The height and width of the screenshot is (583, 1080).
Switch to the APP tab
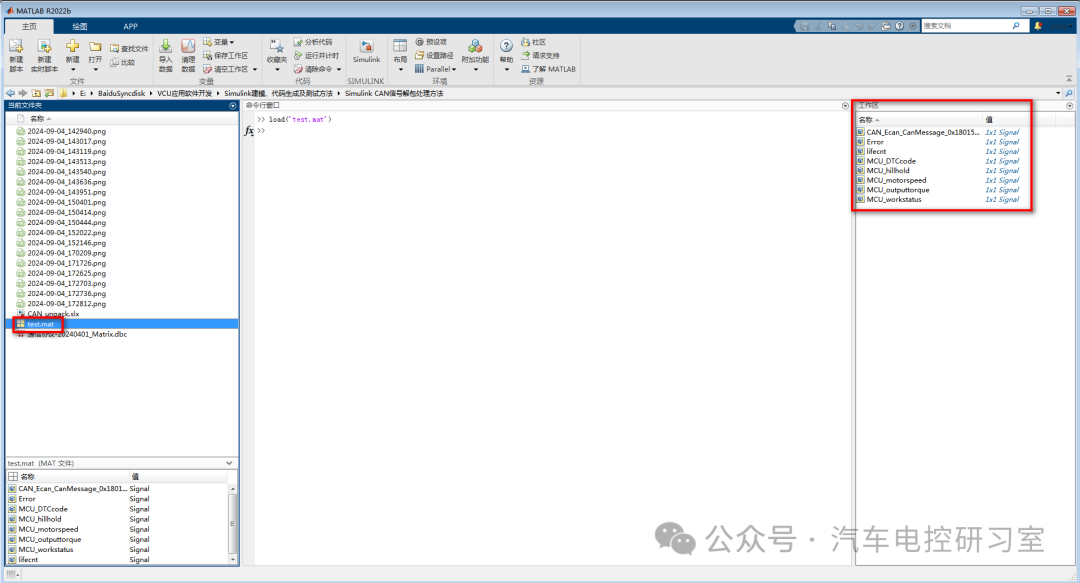(130, 26)
